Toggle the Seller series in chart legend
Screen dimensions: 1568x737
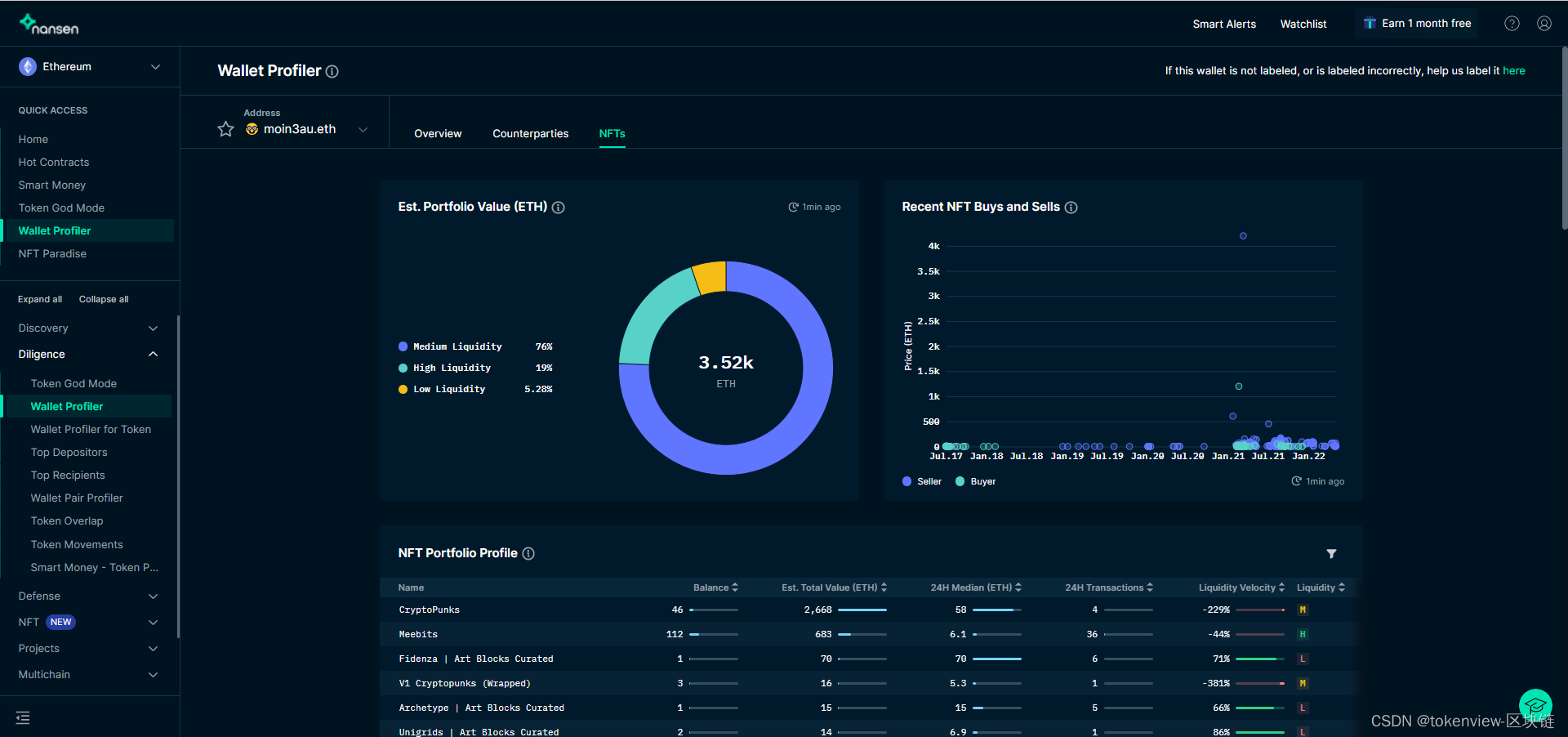coord(922,481)
